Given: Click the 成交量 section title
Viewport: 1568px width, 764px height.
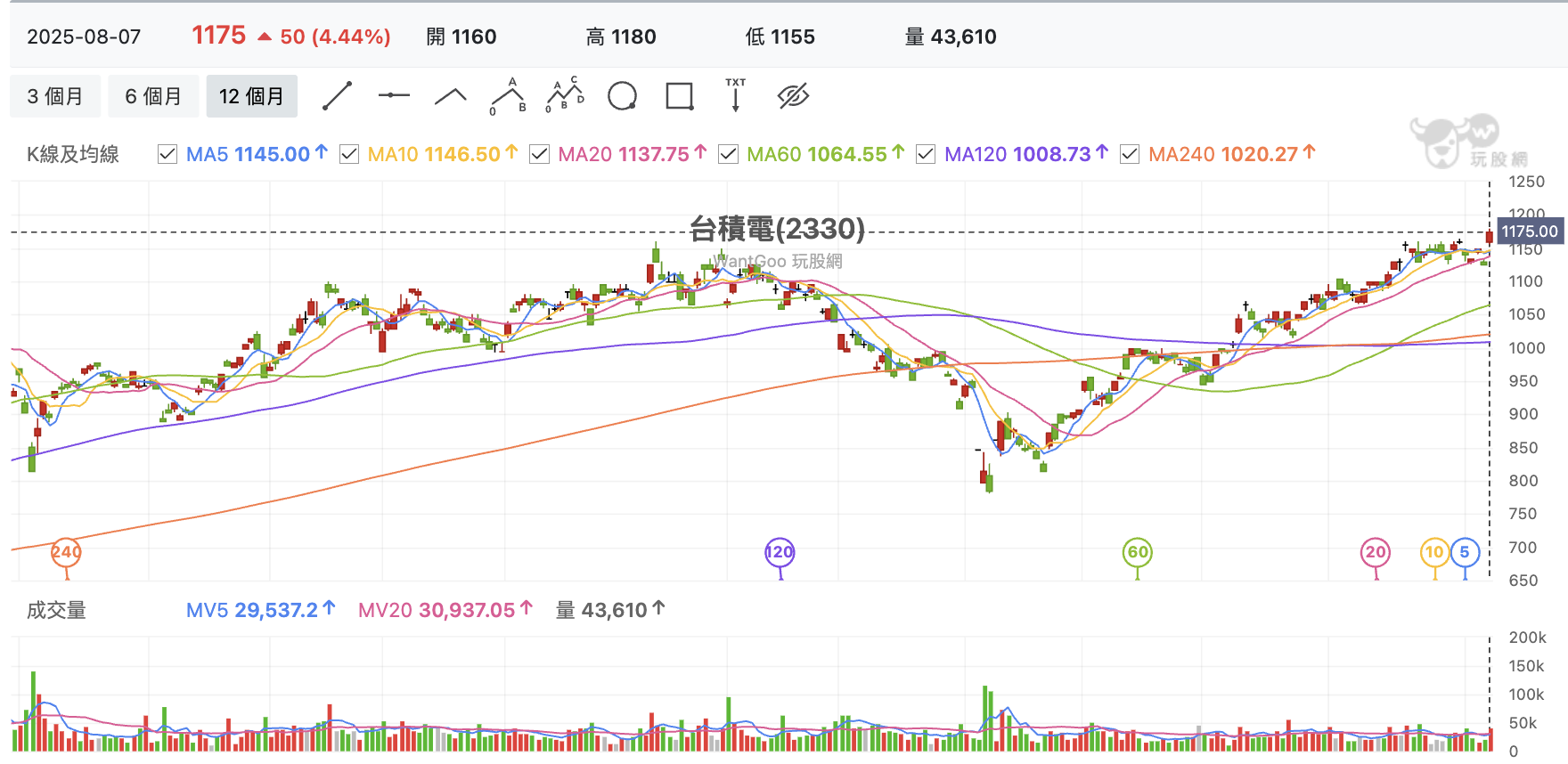Looking at the screenshot, I should click(x=56, y=610).
